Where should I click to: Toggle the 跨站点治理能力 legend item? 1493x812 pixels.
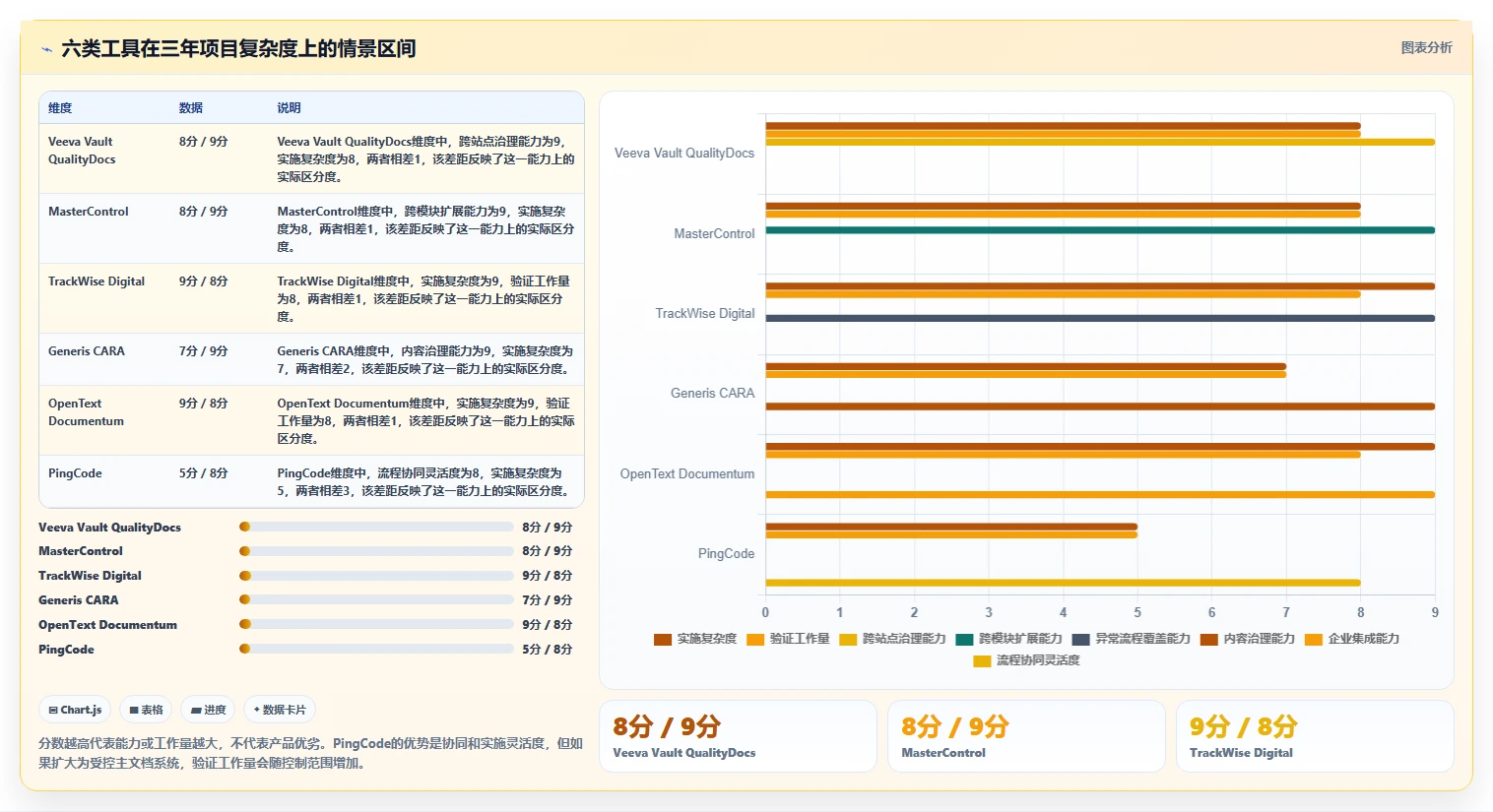click(x=892, y=639)
